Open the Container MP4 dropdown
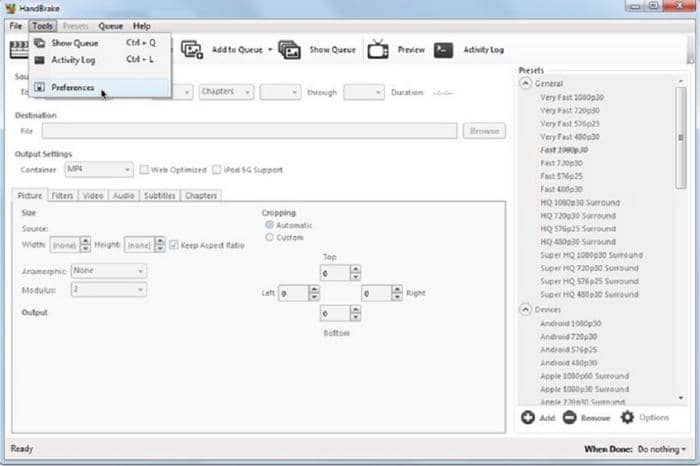Image resolution: width=700 pixels, height=466 pixels. tap(99, 169)
